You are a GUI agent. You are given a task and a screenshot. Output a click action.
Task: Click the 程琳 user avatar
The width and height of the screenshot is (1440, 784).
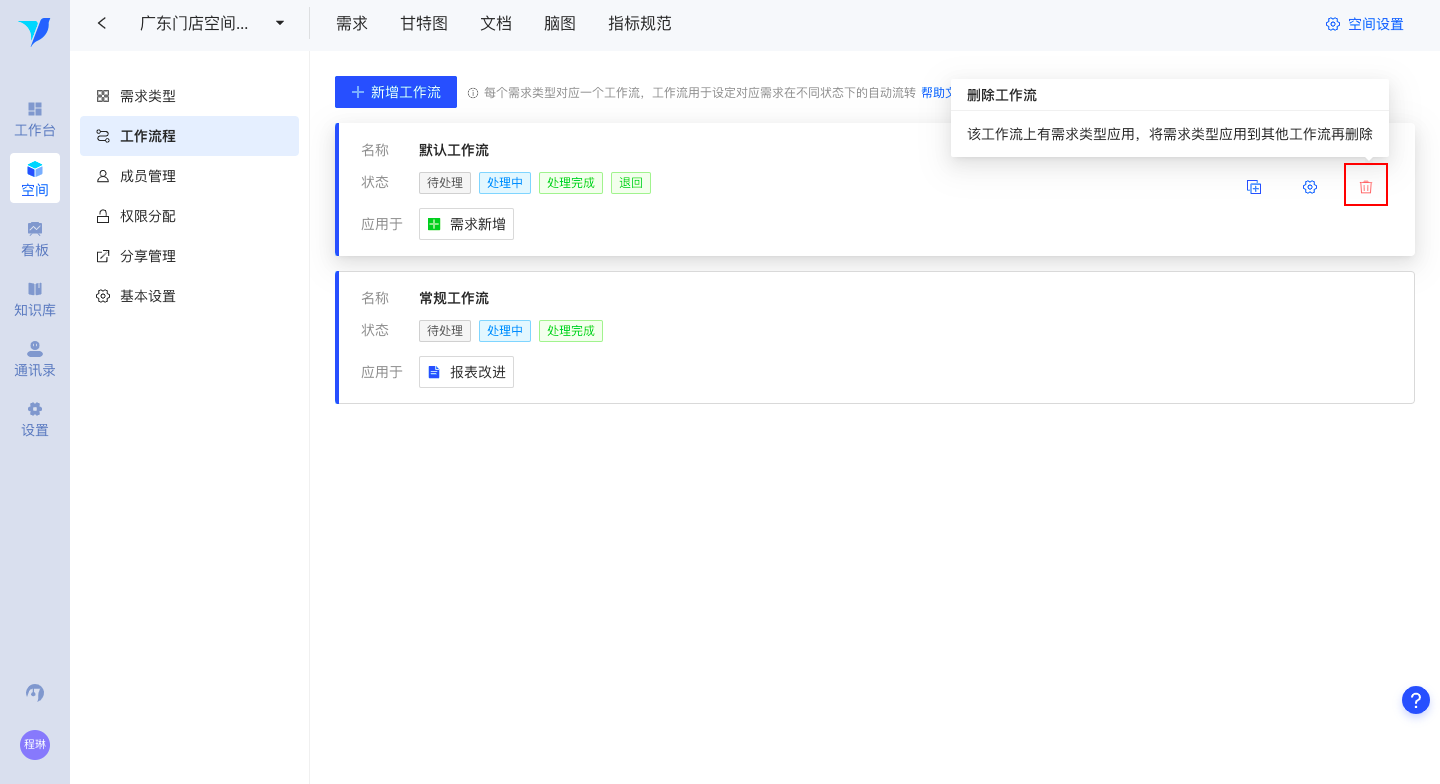point(35,744)
